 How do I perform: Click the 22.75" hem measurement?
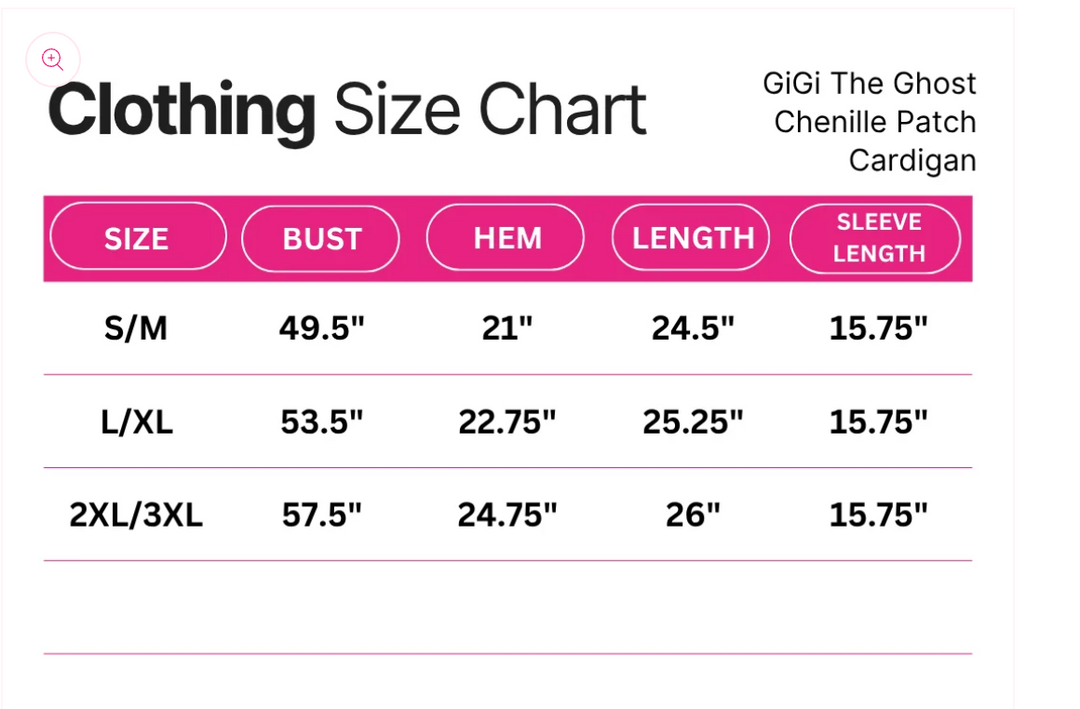[x=507, y=422]
